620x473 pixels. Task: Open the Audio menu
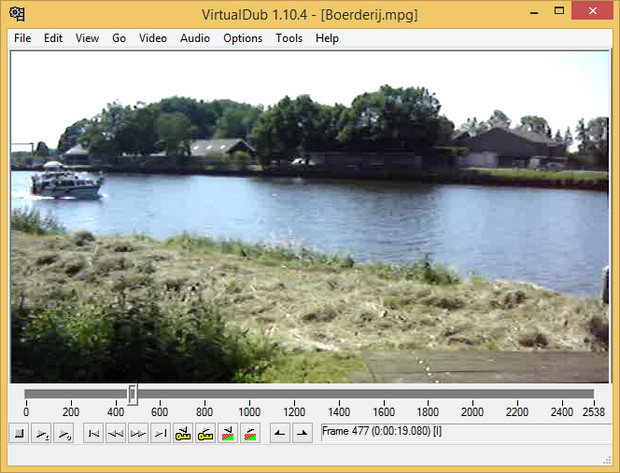click(x=195, y=38)
